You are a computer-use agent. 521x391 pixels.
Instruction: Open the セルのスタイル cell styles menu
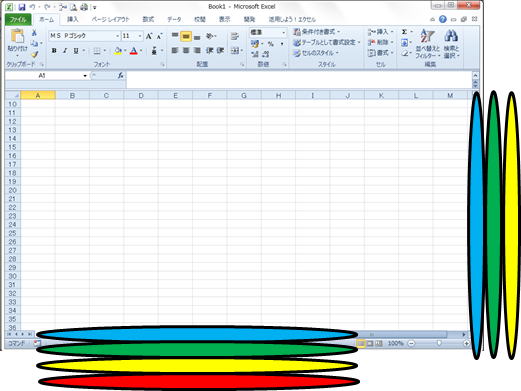(316, 53)
